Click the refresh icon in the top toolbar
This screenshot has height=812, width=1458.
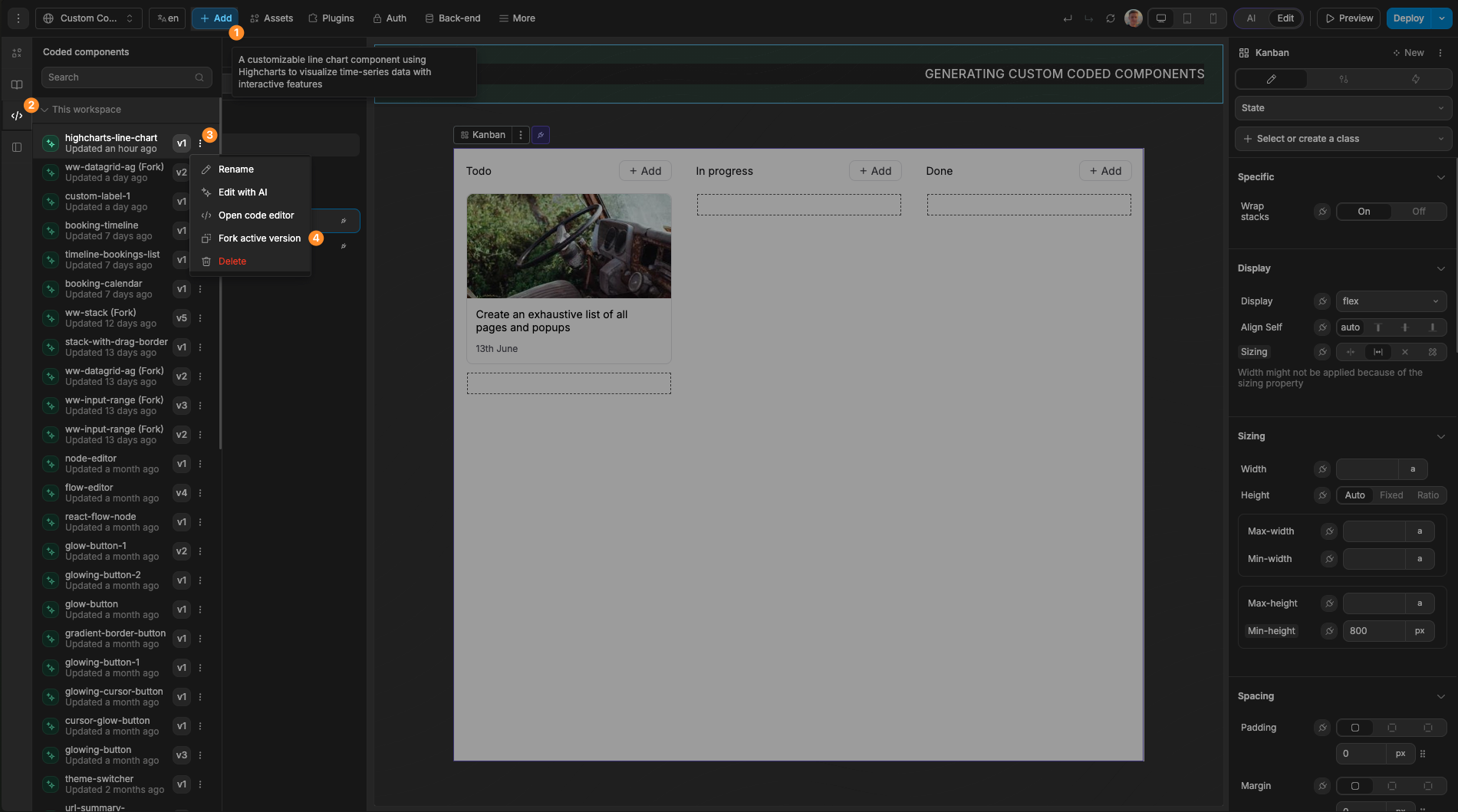[1111, 18]
